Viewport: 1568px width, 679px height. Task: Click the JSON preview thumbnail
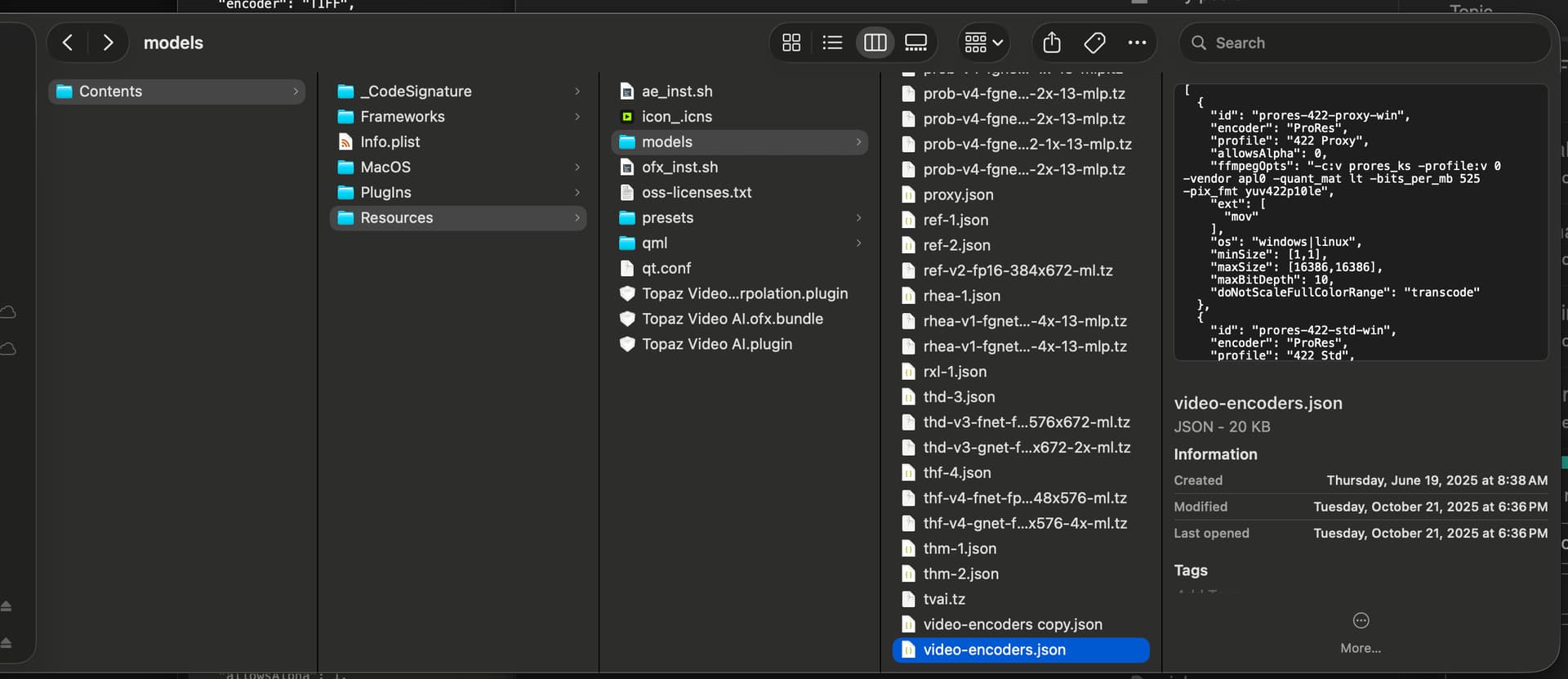1361,221
